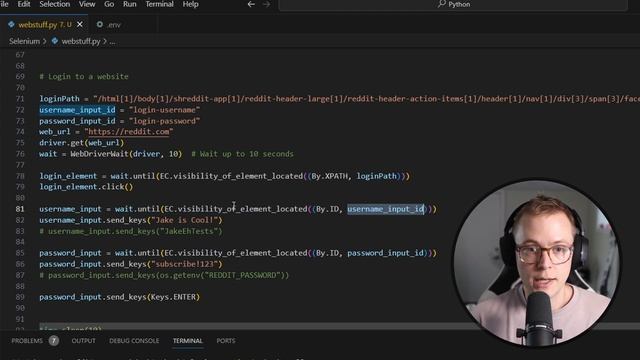The image size is (640, 360).
Task: Expand the breadcrumb ellipsis
Action: pos(112,41)
